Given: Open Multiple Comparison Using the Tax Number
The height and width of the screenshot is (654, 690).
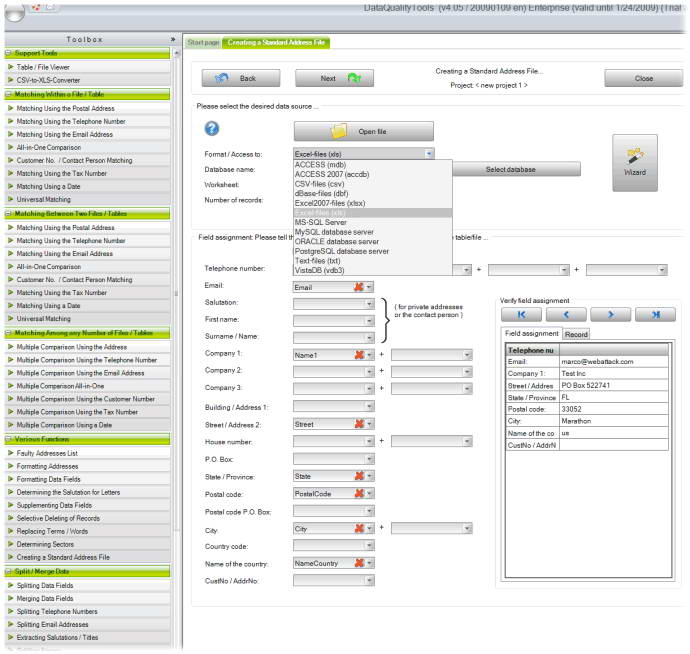Looking at the screenshot, I should pos(87,412).
